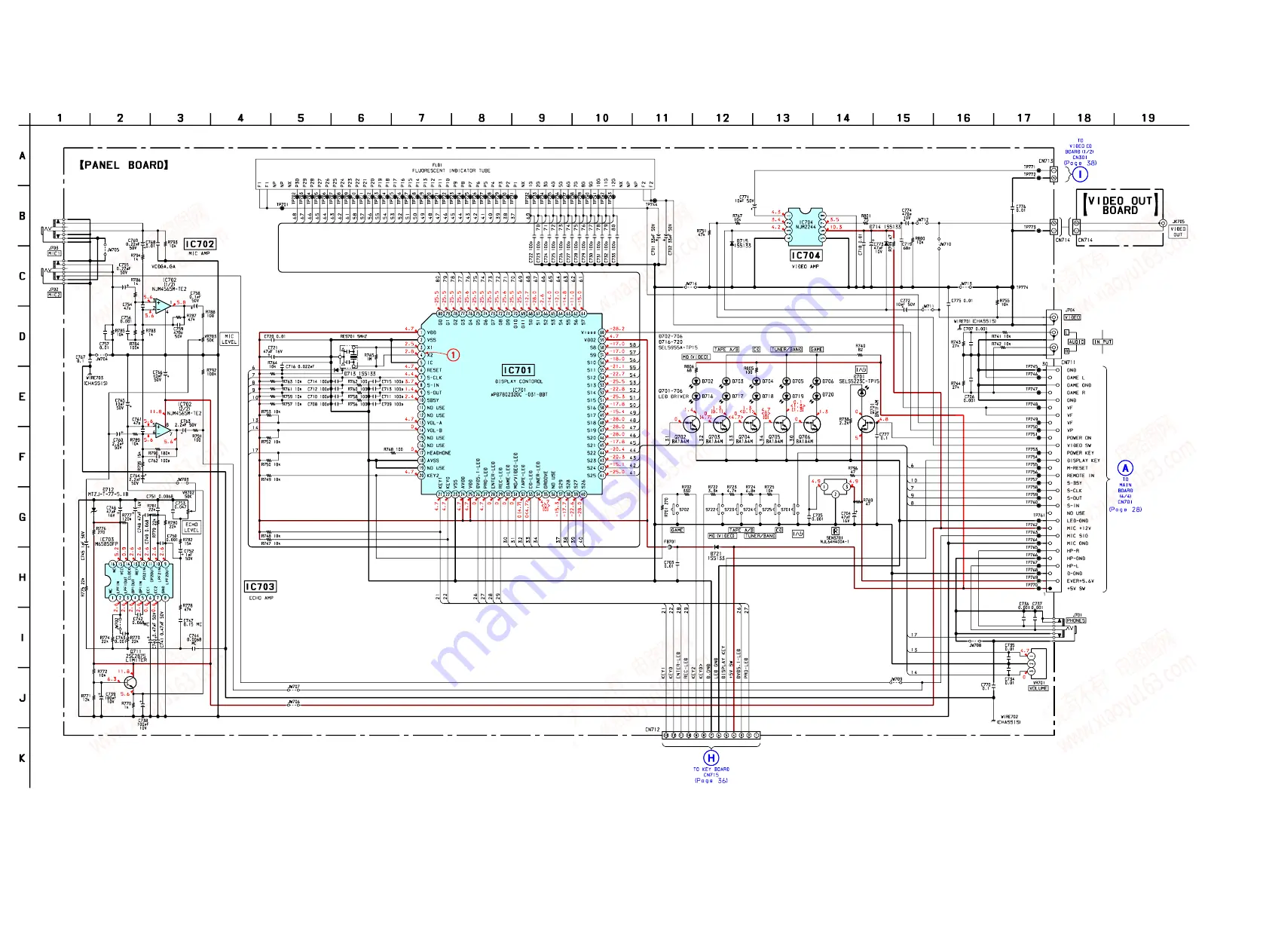The image size is (1266, 952).
Task: Click the FLUORESCENT INDICATOR TUBE label
Action: coord(451,170)
